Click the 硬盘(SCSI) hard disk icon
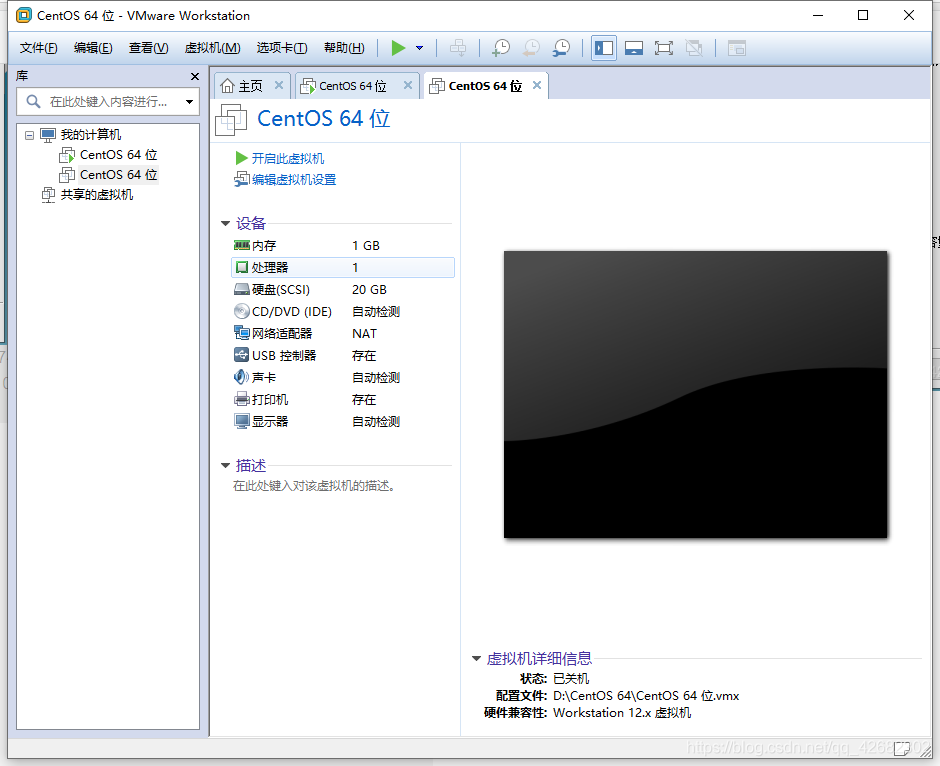This screenshot has height=766, width=940. pyautogui.click(x=242, y=289)
